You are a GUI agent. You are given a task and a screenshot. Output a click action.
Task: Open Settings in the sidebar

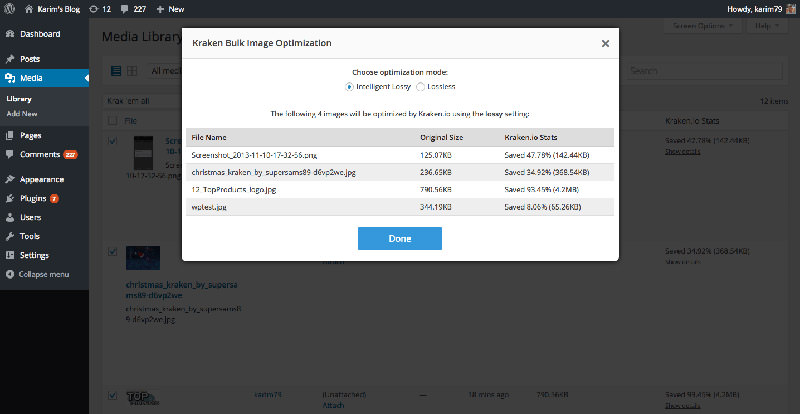click(x=34, y=255)
